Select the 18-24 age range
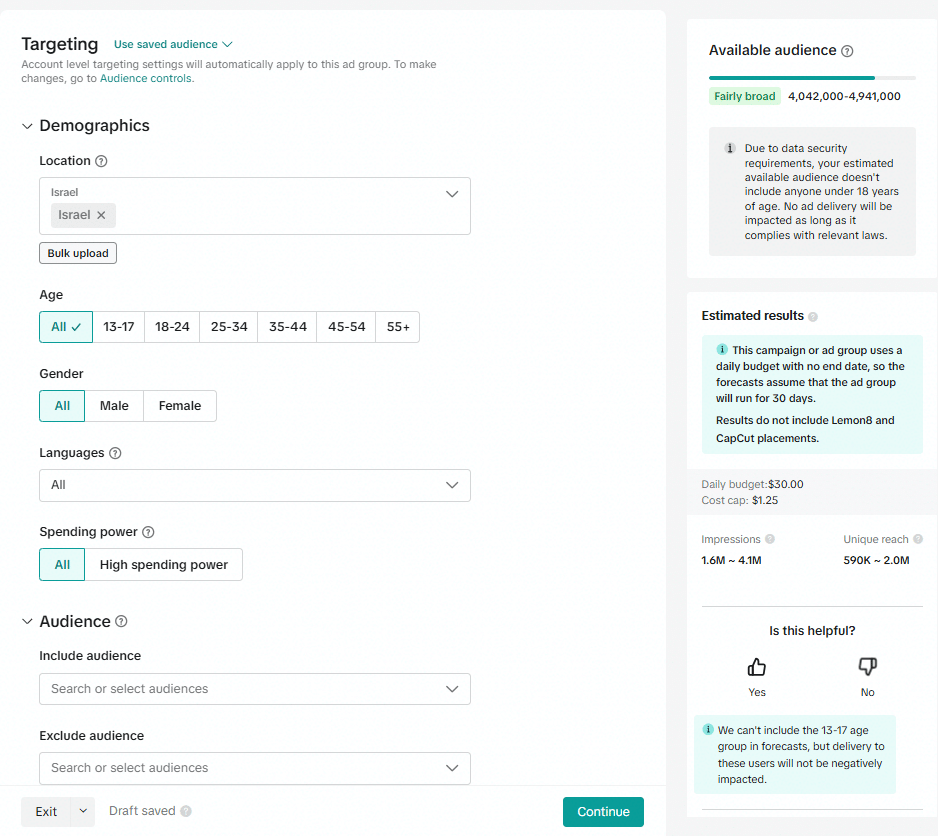Screen dimensions: 938x836 172,327
